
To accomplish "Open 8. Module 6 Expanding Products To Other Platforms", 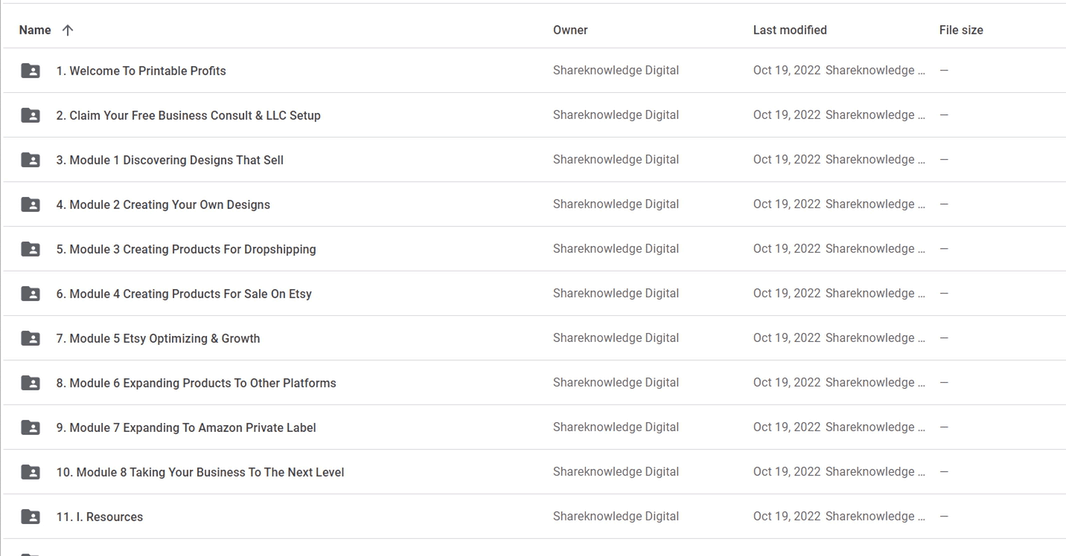I will point(196,383).
